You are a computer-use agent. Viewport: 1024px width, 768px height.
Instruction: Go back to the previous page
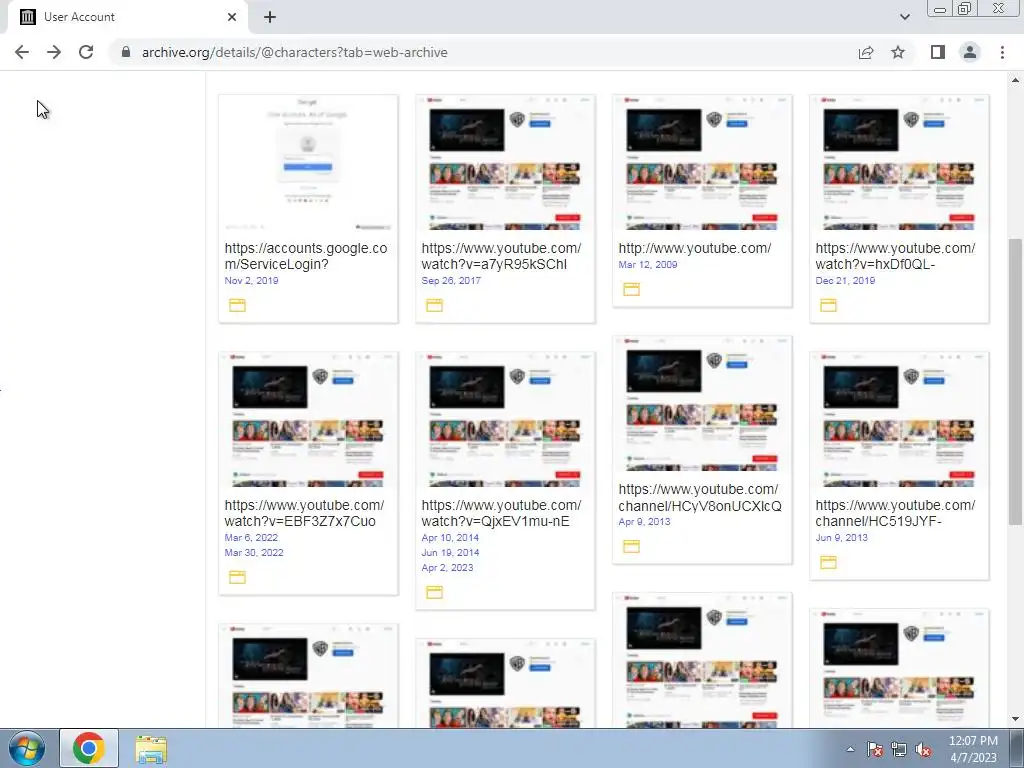[x=22, y=52]
